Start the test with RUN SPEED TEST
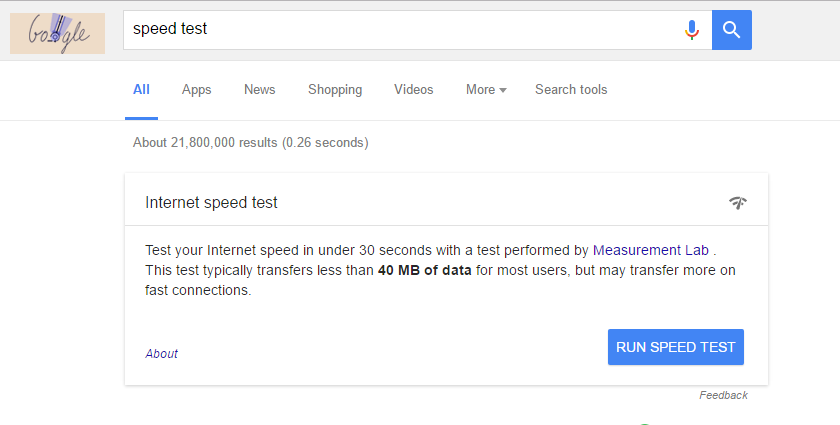The height and width of the screenshot is (425, 840). tap(676, 347)
